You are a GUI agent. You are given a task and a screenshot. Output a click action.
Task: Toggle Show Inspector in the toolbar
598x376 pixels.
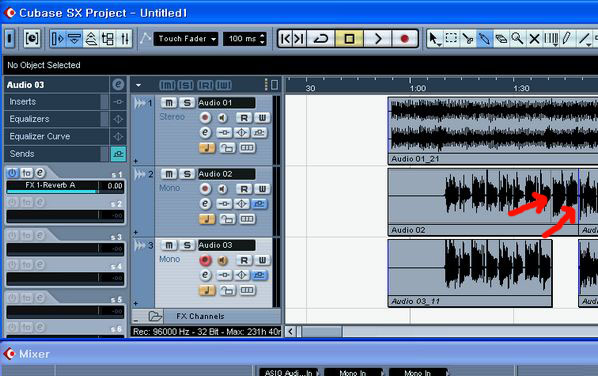point(57,39)
